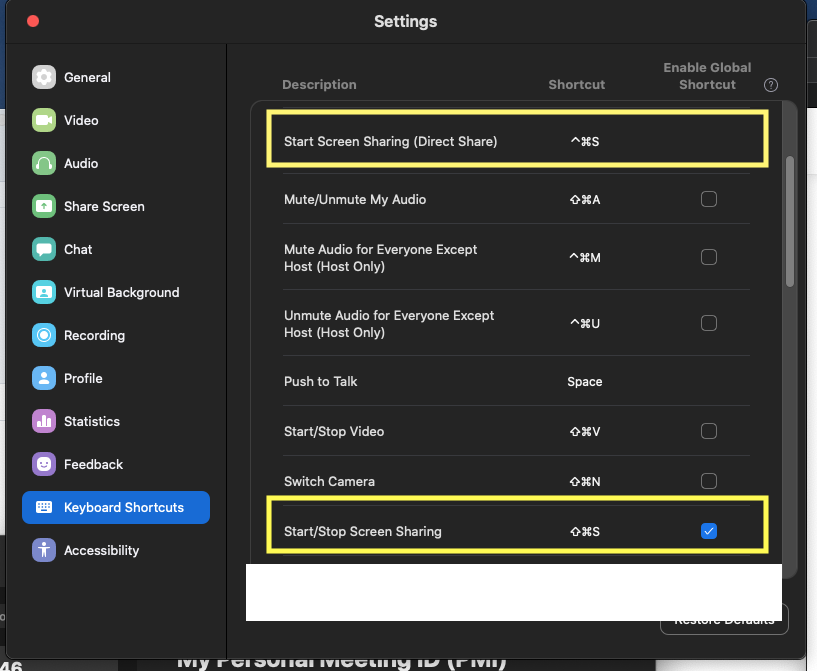817x671 pixels.
Task: Select the Profile tab
Action: [x=116, y=378]
